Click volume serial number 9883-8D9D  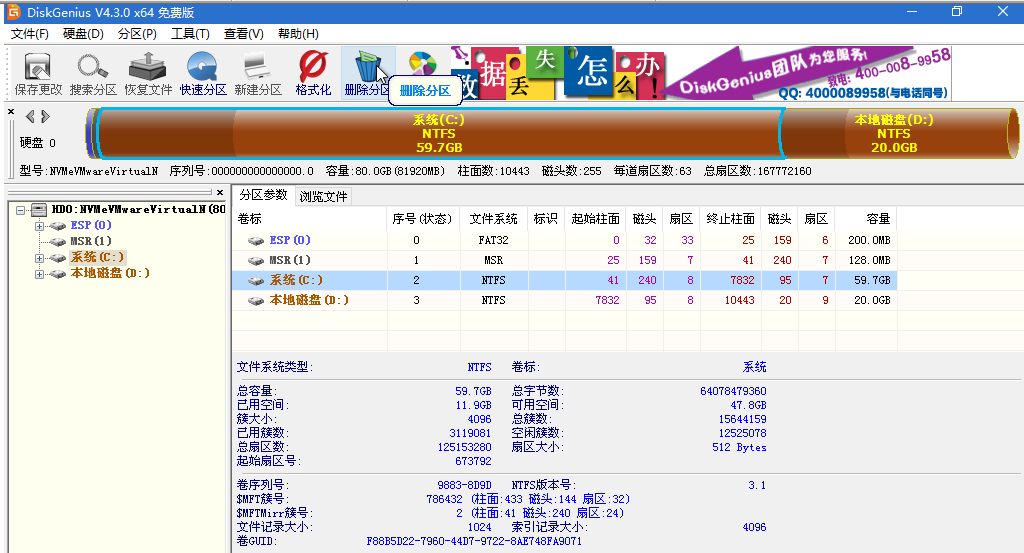point(464,485)
